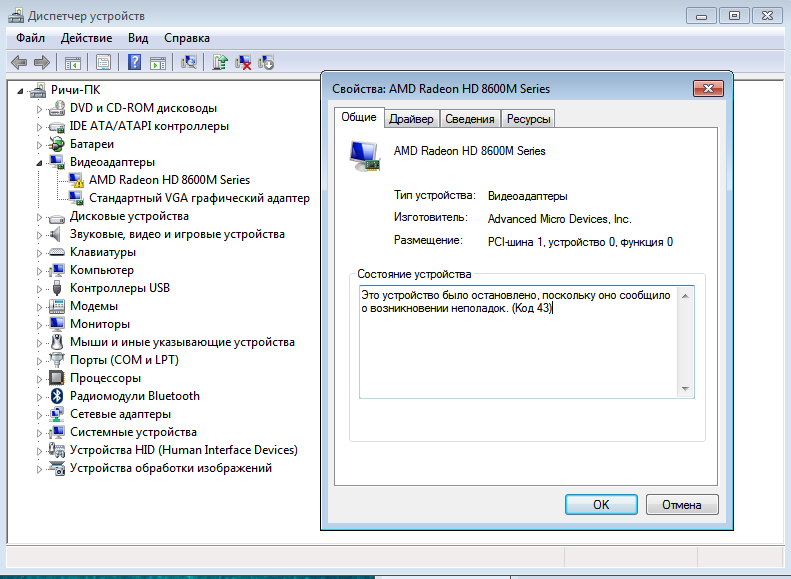Switch to the Драйвер tab
This screenshot has width=791, height=579.
[x=411, y=119]
